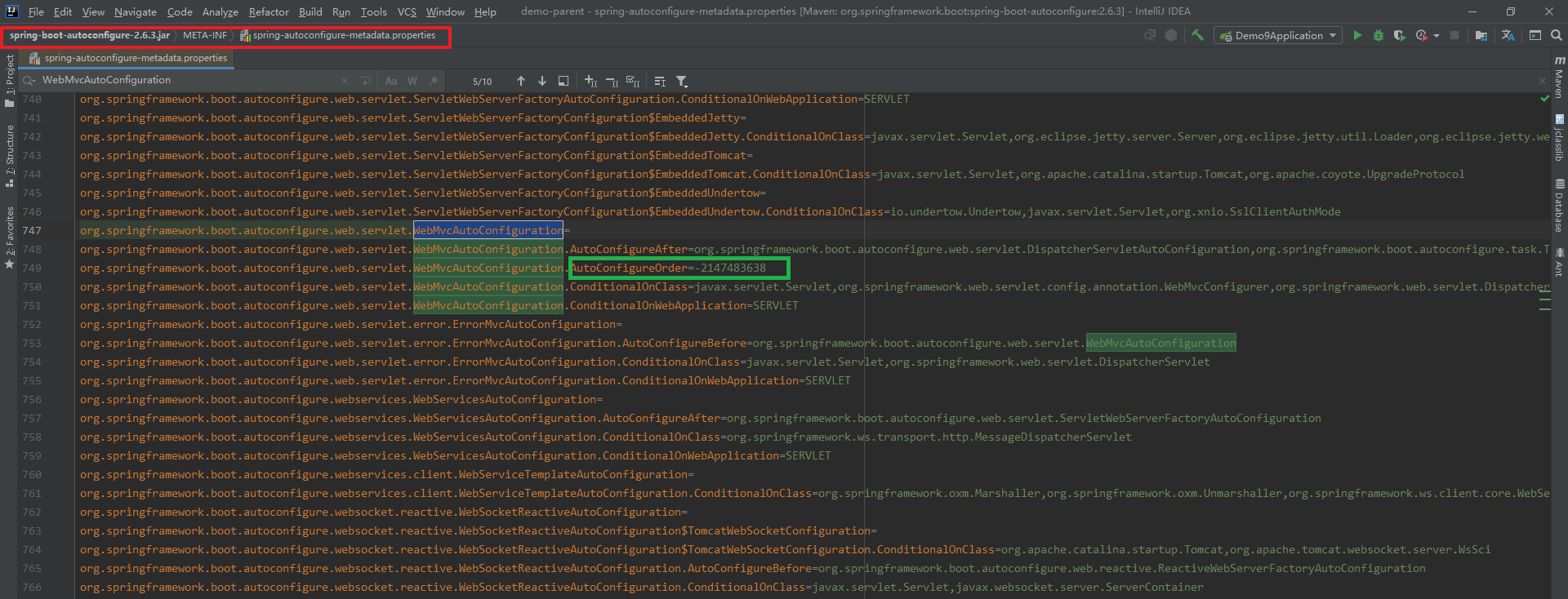Image resolution: width=1568 pixels, height=599 pixels.
Task: Jump to the next search occurrence with the down arrow
Action: click(x=542, y=81)
